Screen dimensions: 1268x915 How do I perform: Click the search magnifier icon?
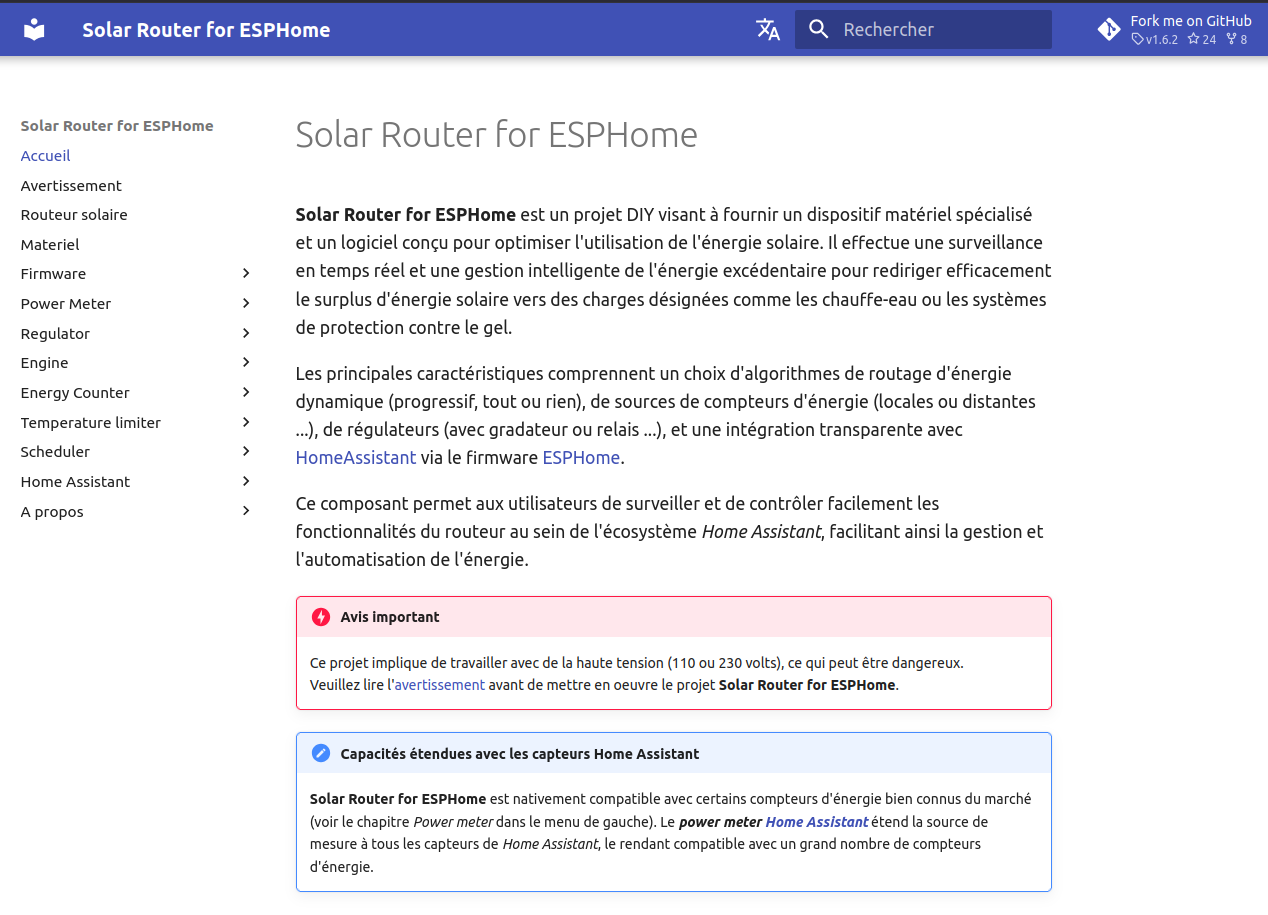819,30
